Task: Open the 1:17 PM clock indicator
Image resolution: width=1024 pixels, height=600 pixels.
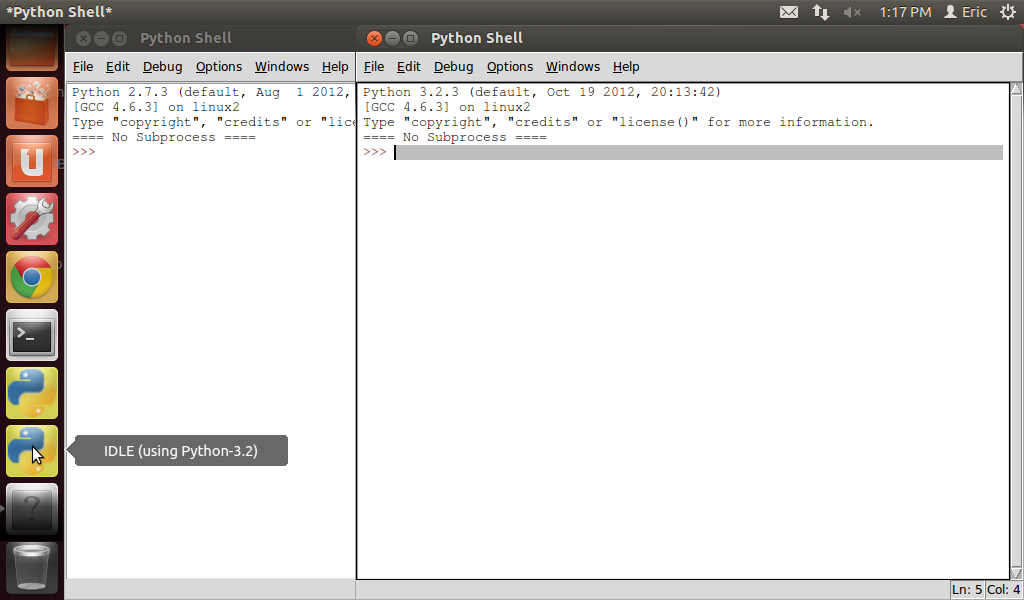Action: 904,12
